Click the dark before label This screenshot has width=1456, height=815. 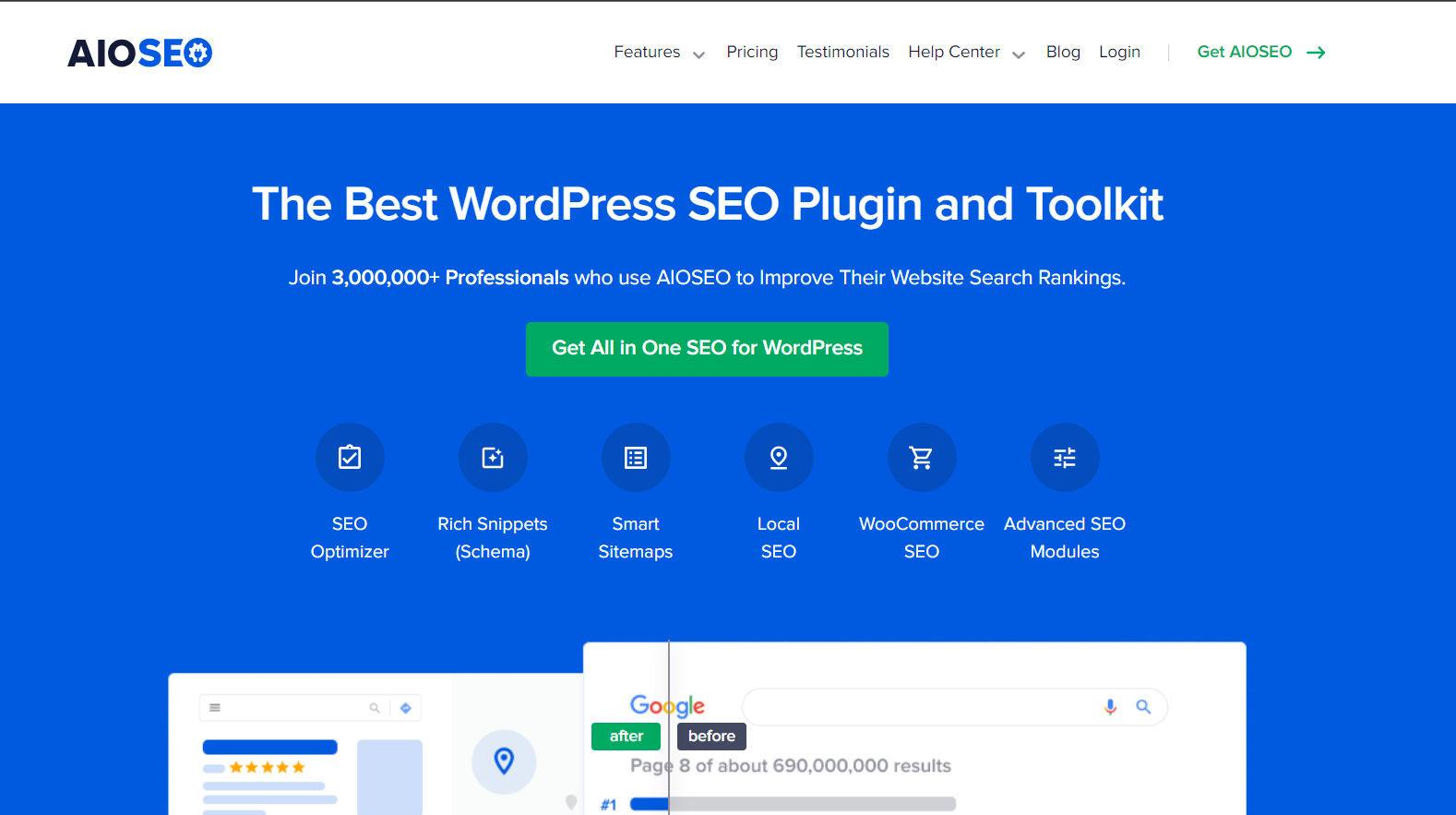click(711, 737)
